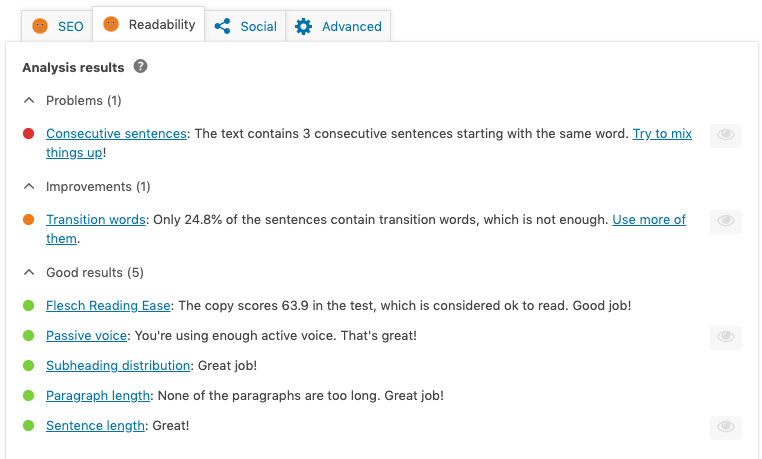The image size is (762, 459).
Task: Collapse the Good results section
Action: [29, 273]
